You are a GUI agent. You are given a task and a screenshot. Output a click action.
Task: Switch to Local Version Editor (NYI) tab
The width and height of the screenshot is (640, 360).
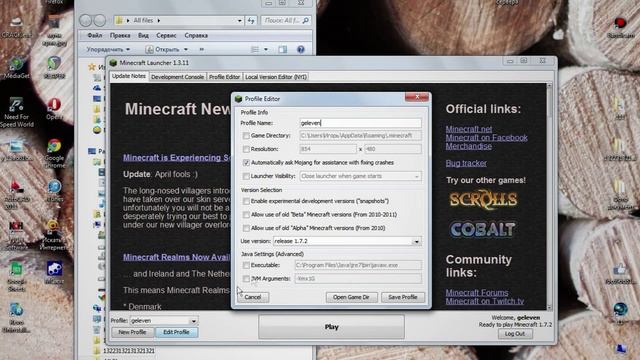[x=276, y=77]
